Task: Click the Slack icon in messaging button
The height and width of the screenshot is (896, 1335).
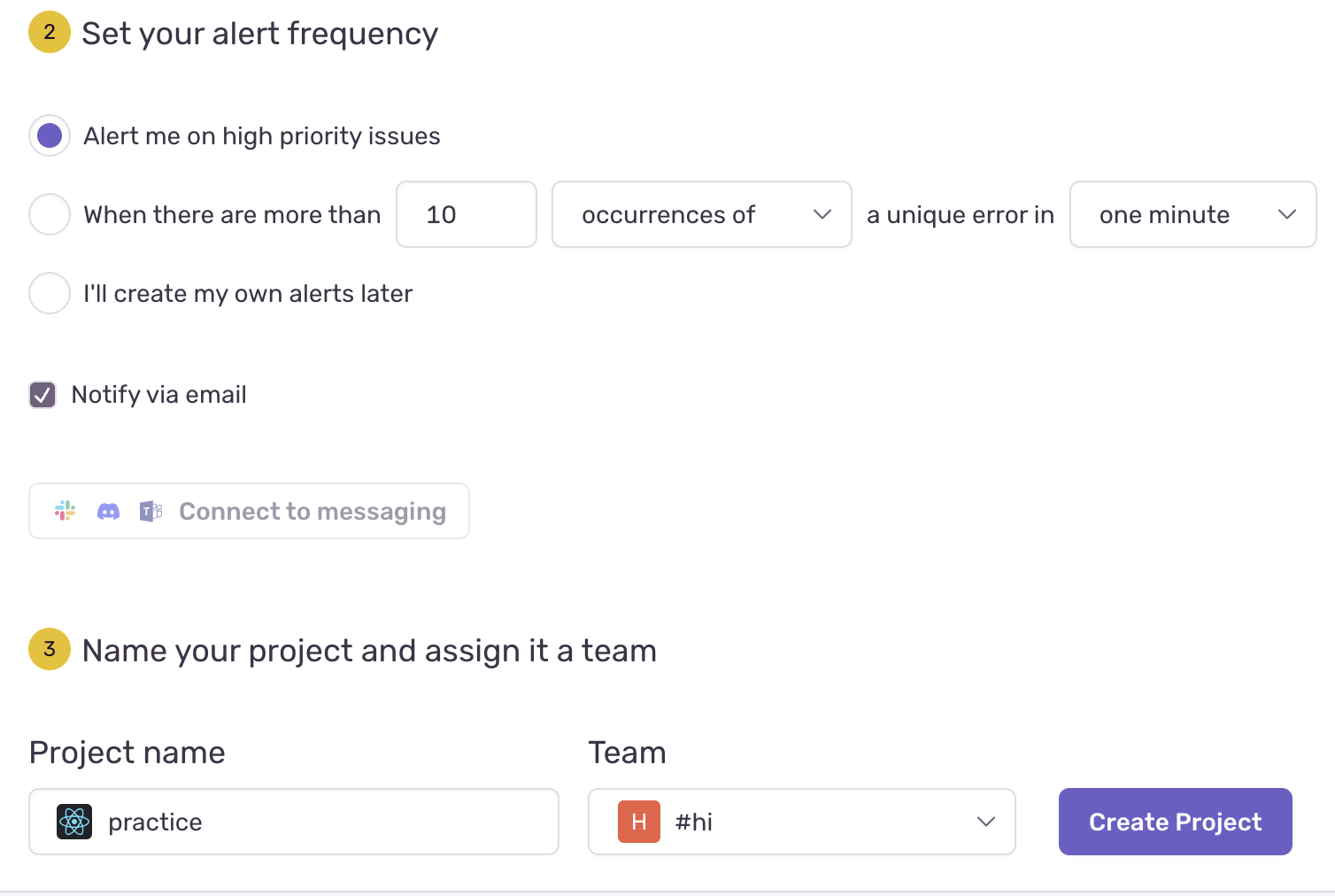Action: click(65, 511)
